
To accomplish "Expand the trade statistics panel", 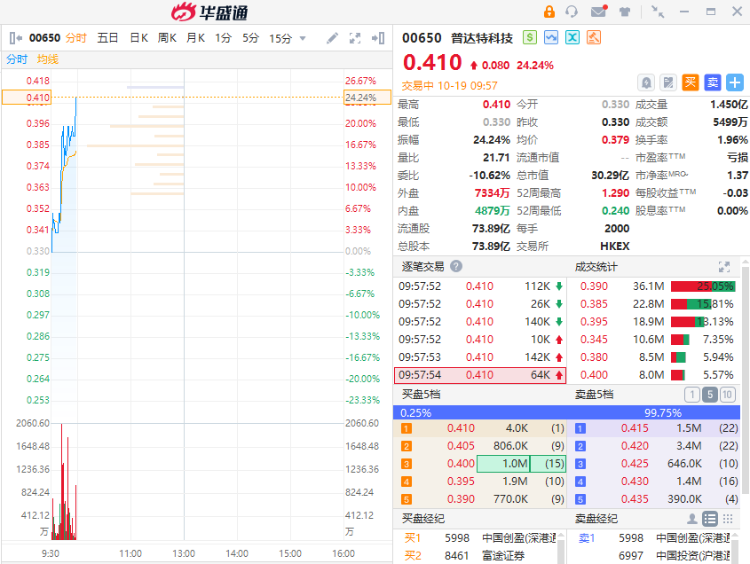I will 724,267.
